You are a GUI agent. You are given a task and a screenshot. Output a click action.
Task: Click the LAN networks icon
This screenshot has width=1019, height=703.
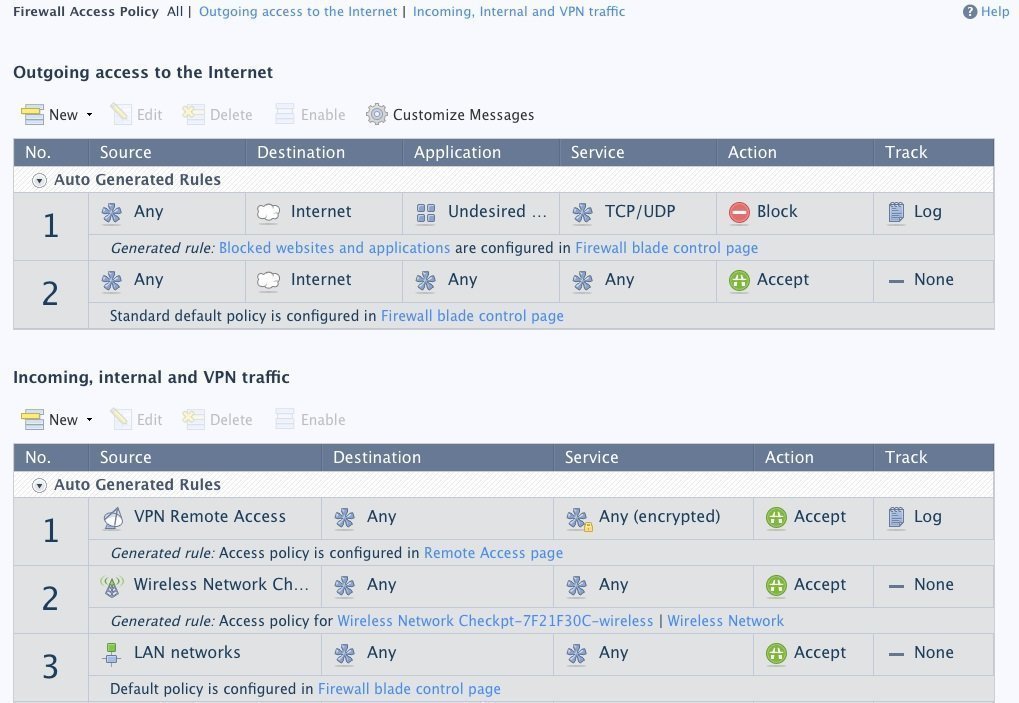[x=112, y=653]
